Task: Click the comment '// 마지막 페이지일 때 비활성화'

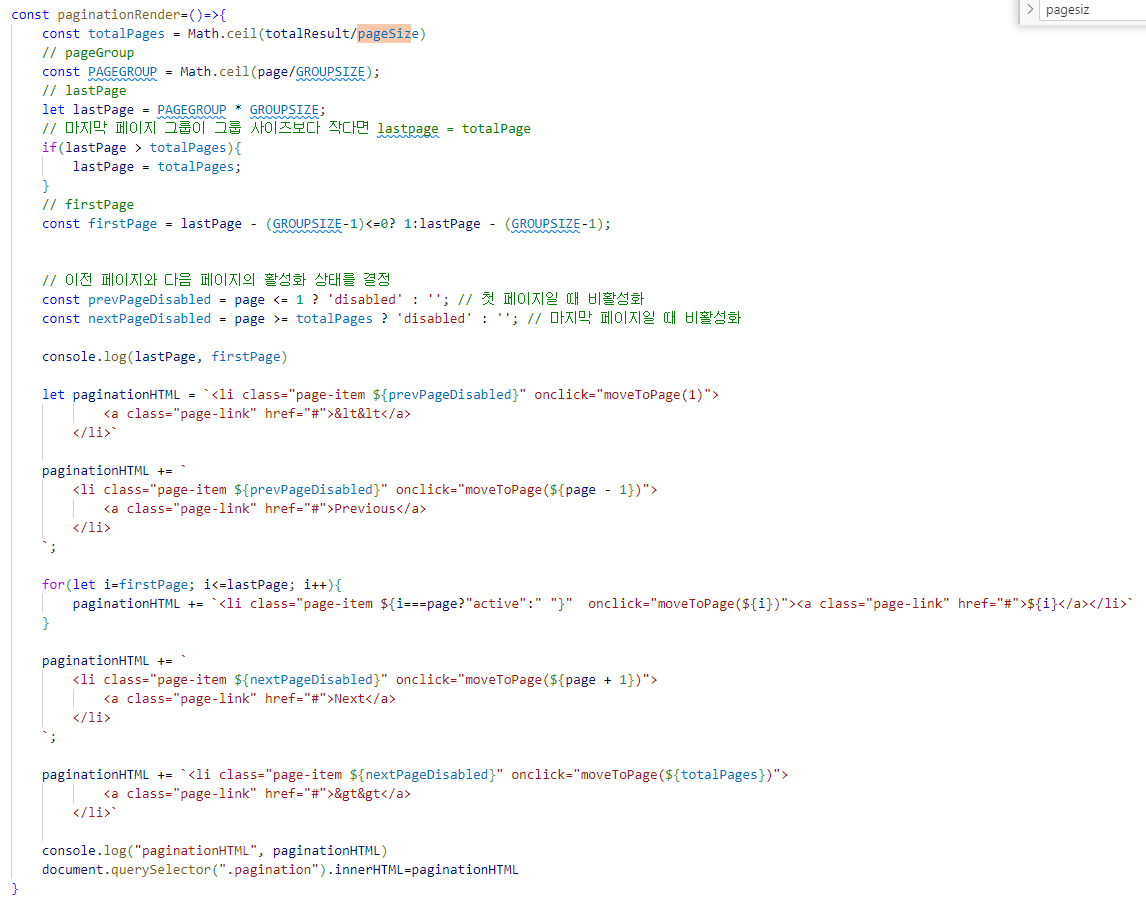Action: (x=634, y=318)
